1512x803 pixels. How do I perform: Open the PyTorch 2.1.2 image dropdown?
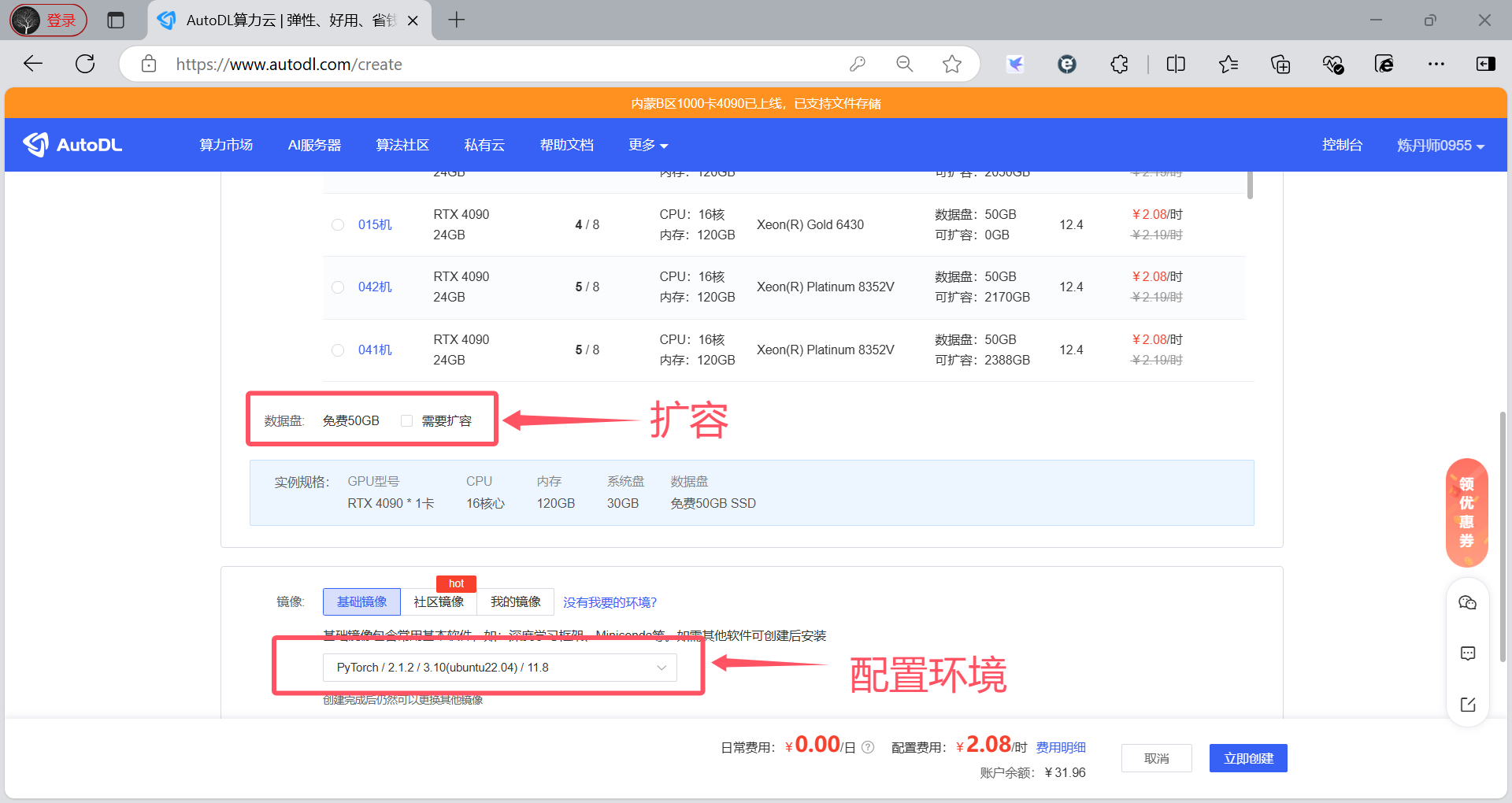pos(499,668)
